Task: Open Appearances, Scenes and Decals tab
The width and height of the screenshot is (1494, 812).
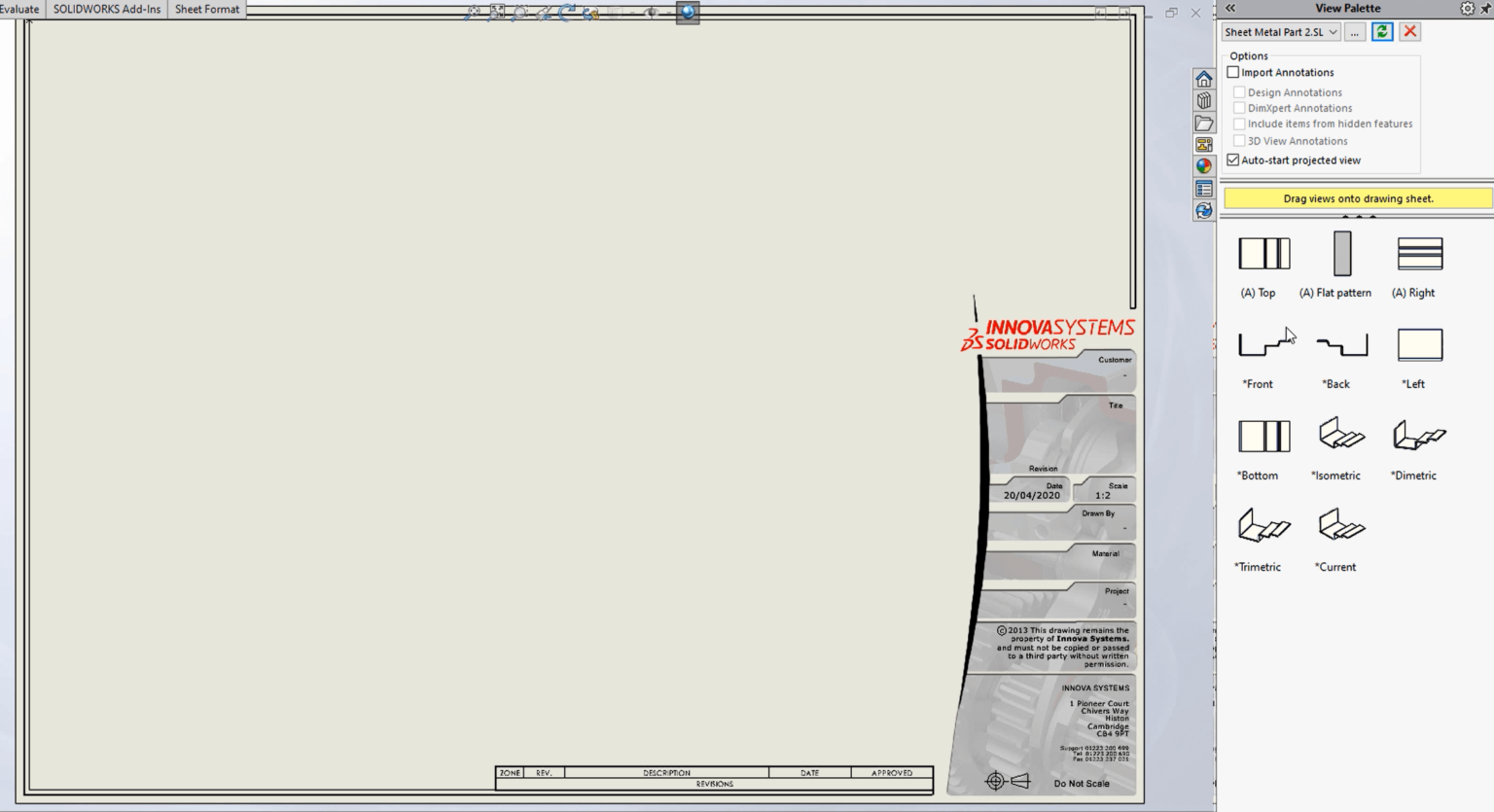Action: (x=1203, y=166)
